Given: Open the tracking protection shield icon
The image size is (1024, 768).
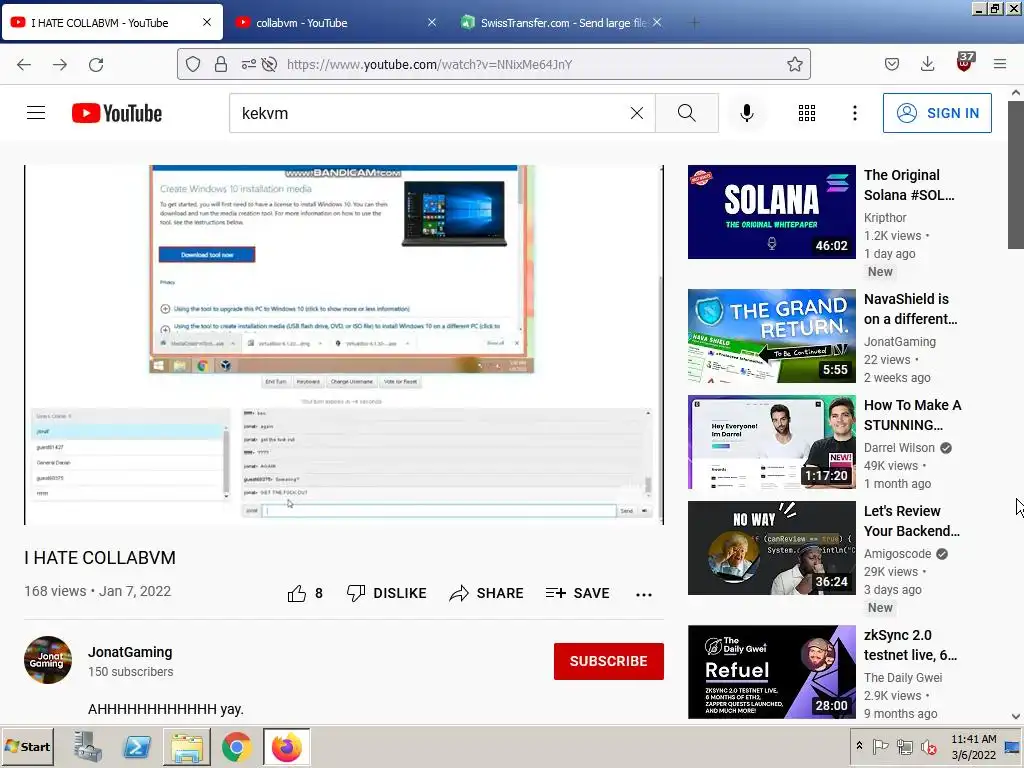Looking at the screenshot, I should 193,64.
